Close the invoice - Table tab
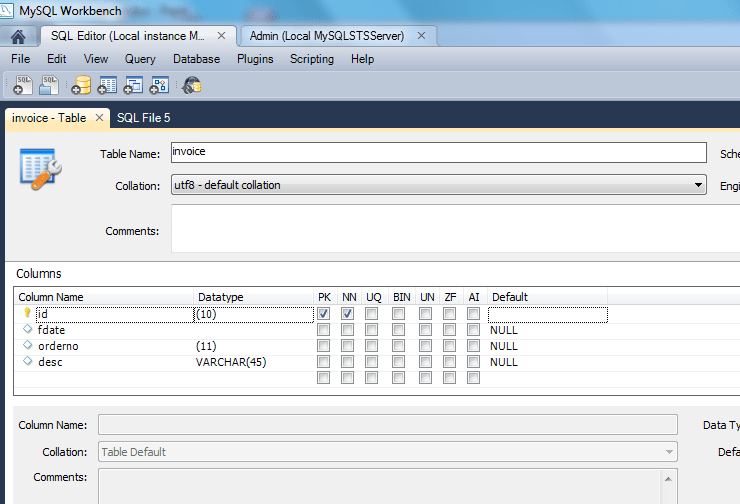 point(99,118)
